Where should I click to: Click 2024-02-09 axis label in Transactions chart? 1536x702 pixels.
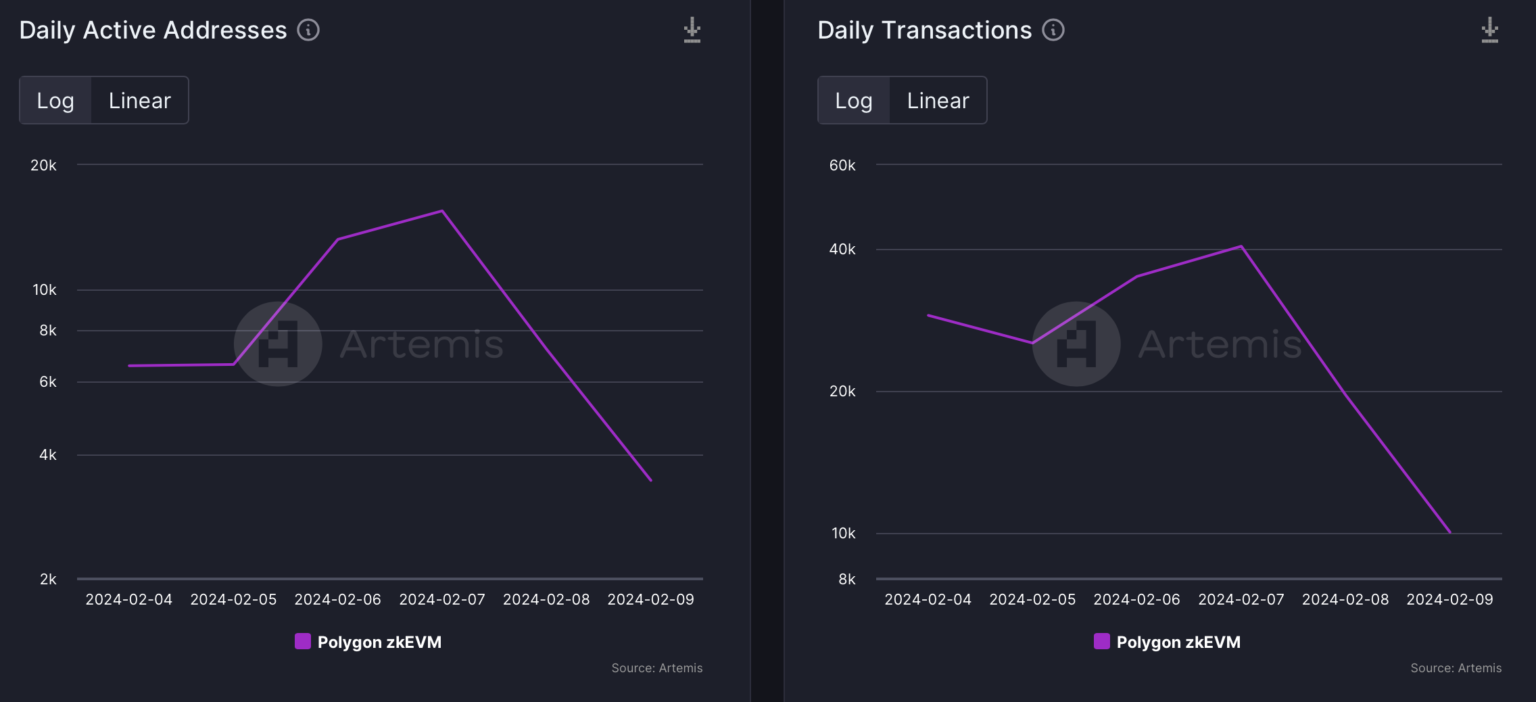[1449, 600]
